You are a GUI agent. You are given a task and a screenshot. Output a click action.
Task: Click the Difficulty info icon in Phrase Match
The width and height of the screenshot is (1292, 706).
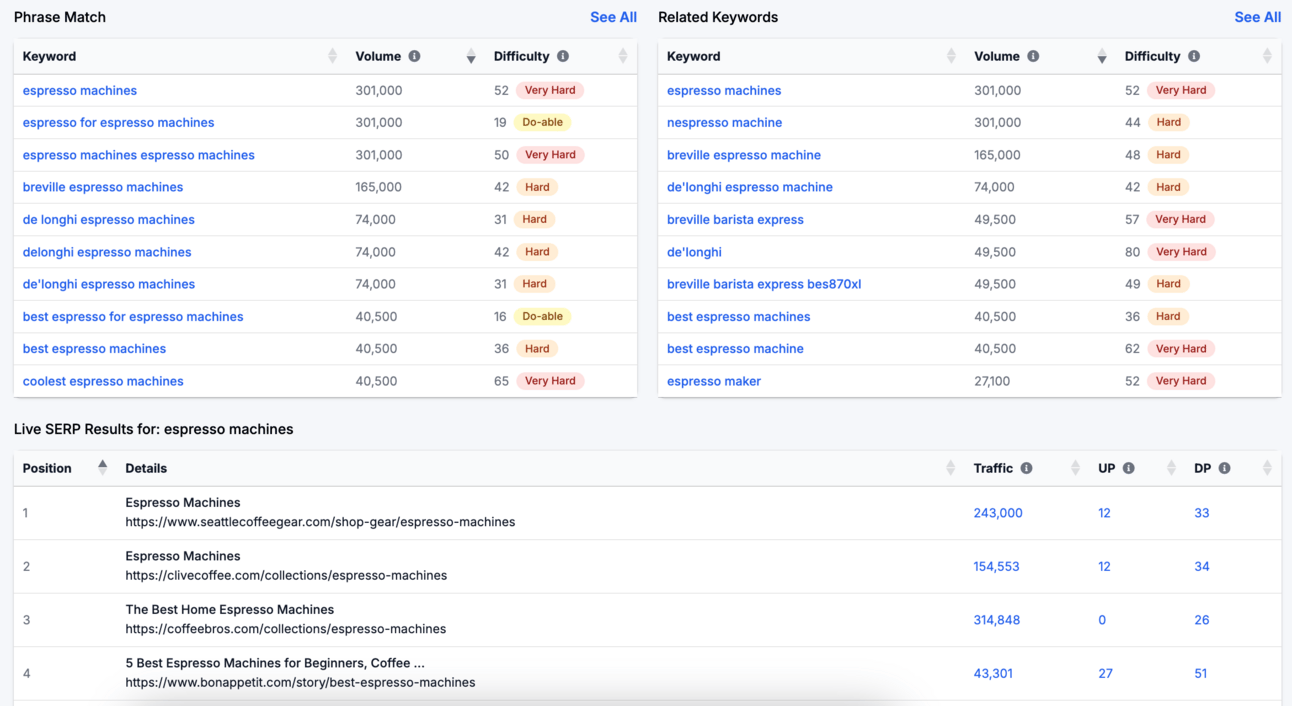click(x=563, y=57)
